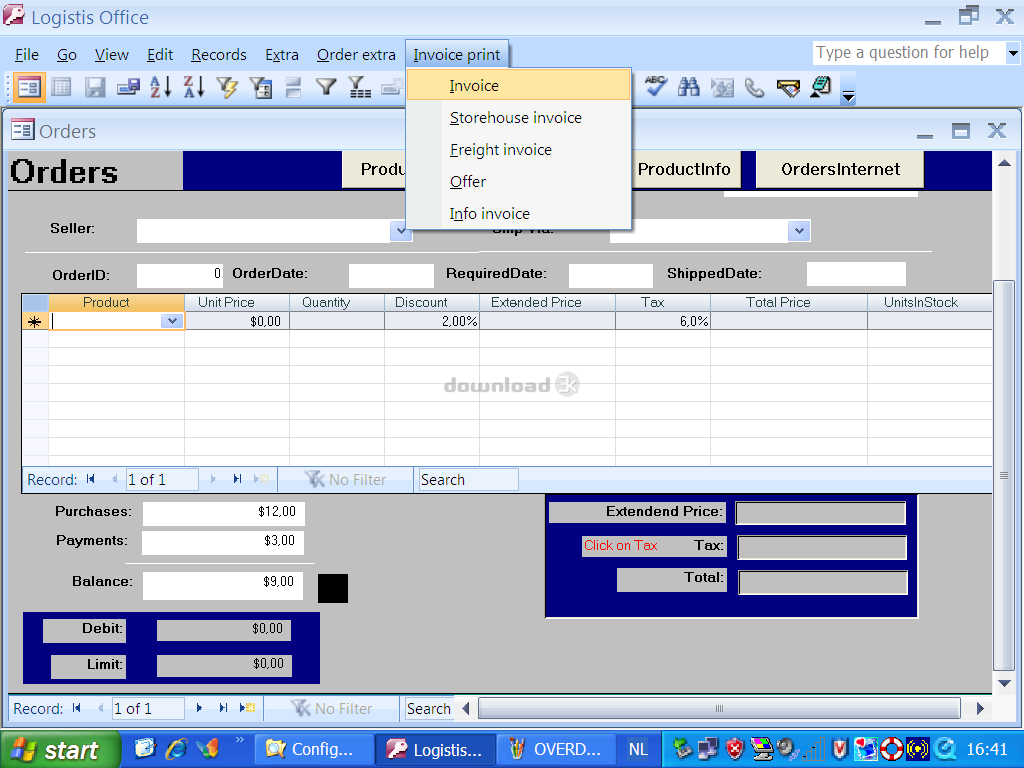Open the Order extra menu
The image size is (1024, 768).
(357, 55)
